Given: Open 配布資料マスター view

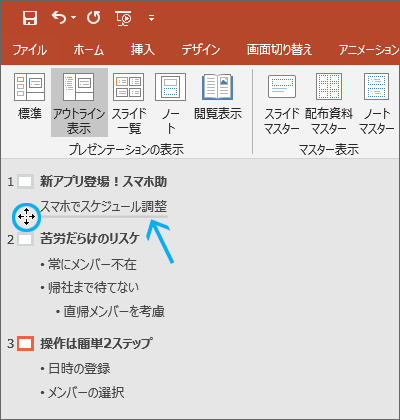Looking at the screenshot, I should click(x=329, y=103).
